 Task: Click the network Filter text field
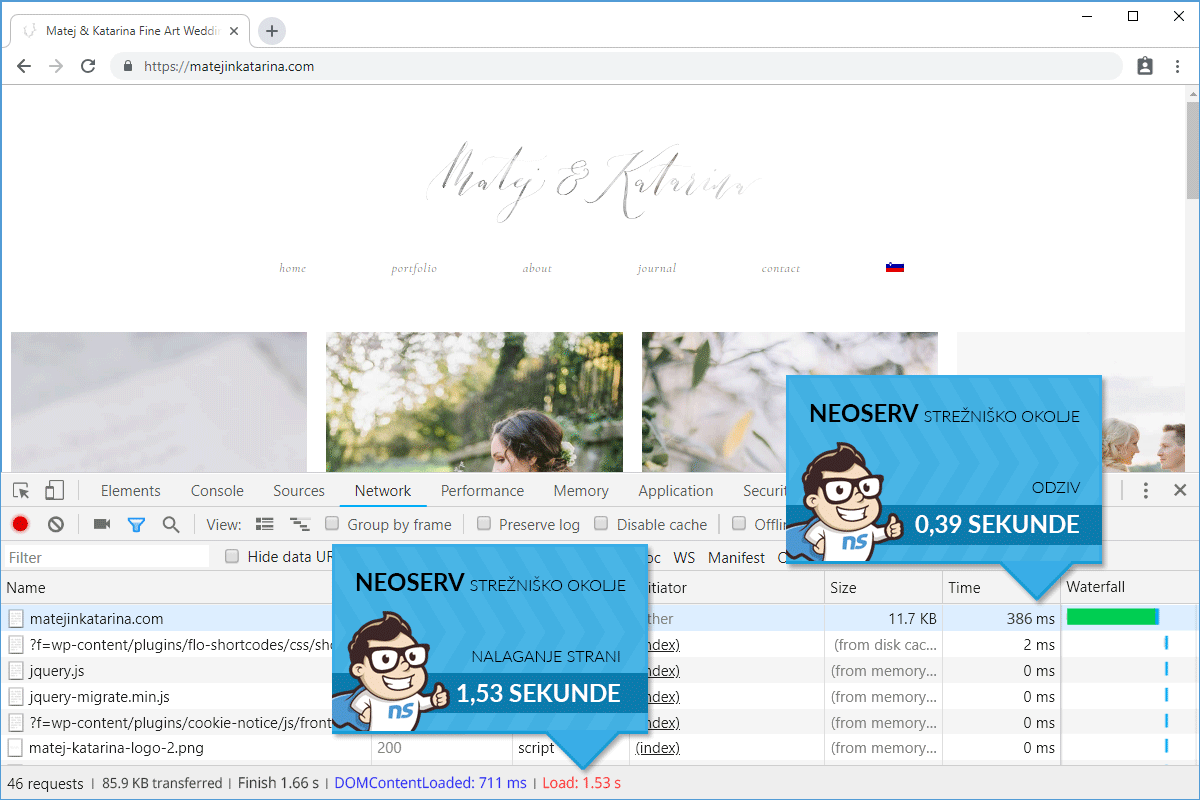pyautogui.click(x=106, y=557)
